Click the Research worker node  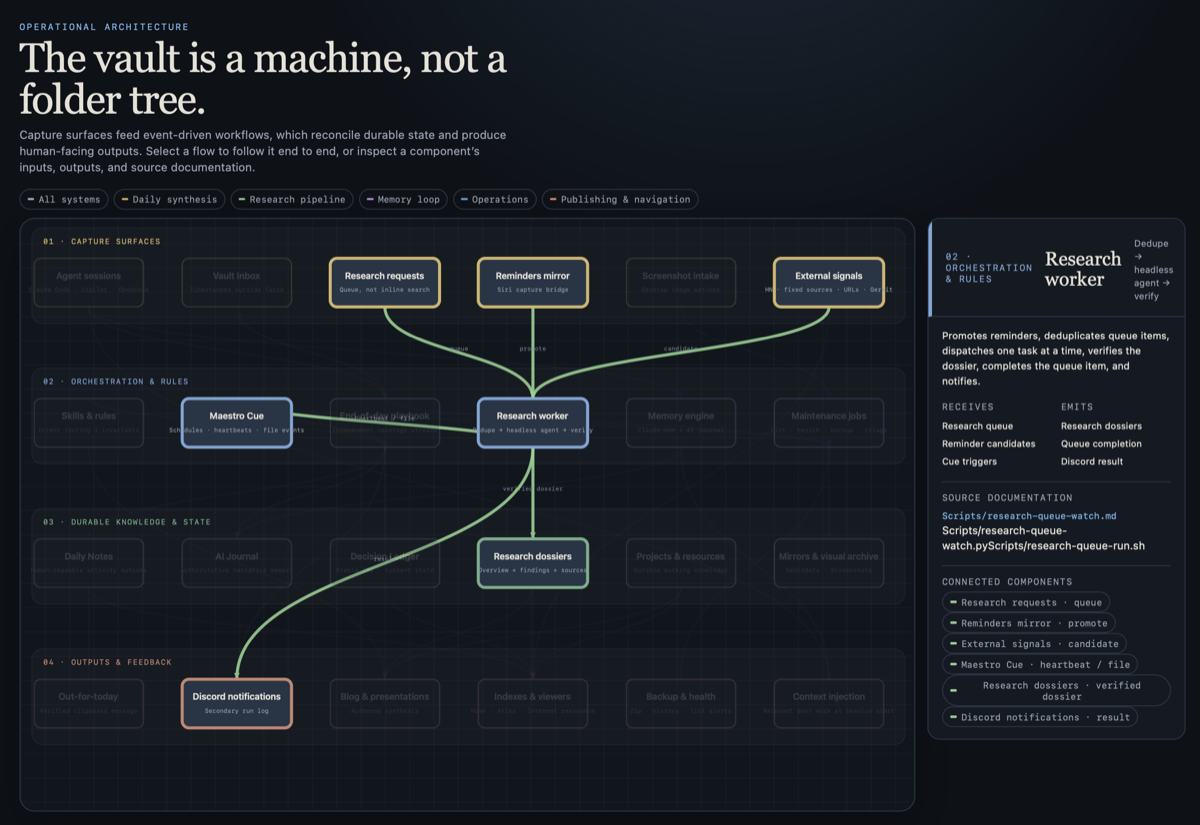[x=533, y=423]
